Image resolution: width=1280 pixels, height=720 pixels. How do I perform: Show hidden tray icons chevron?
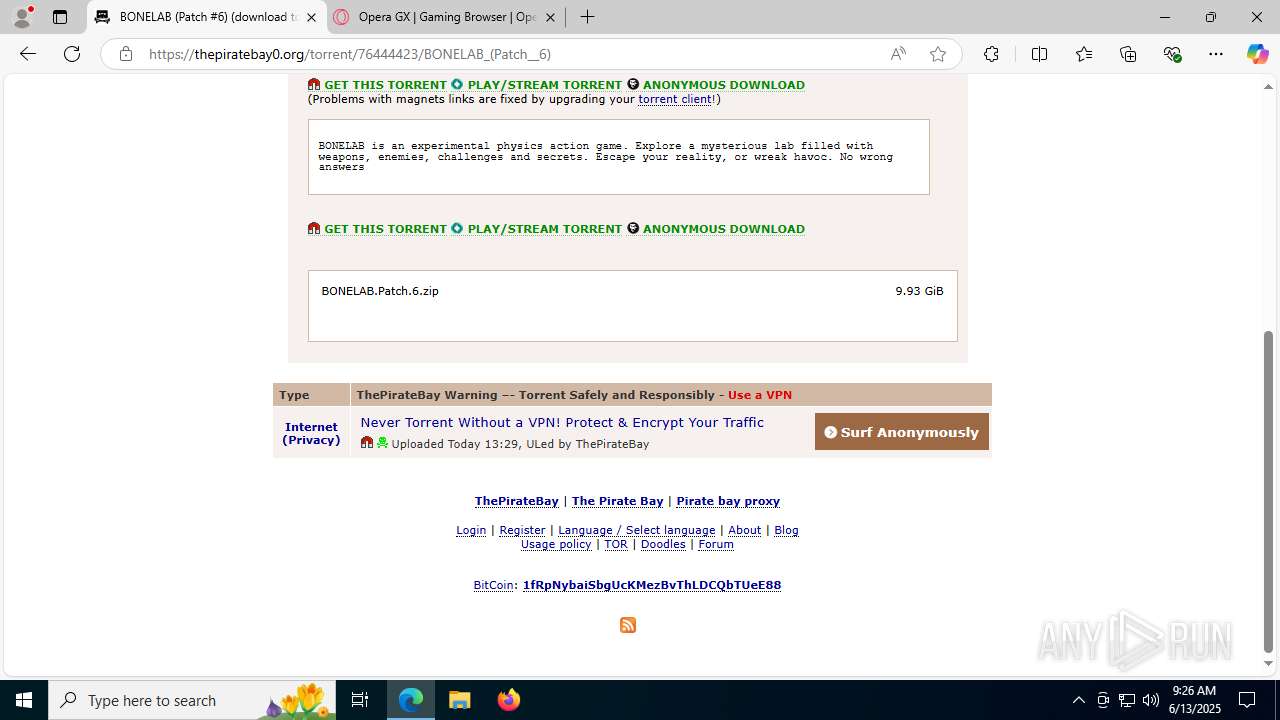(1078, 700)
